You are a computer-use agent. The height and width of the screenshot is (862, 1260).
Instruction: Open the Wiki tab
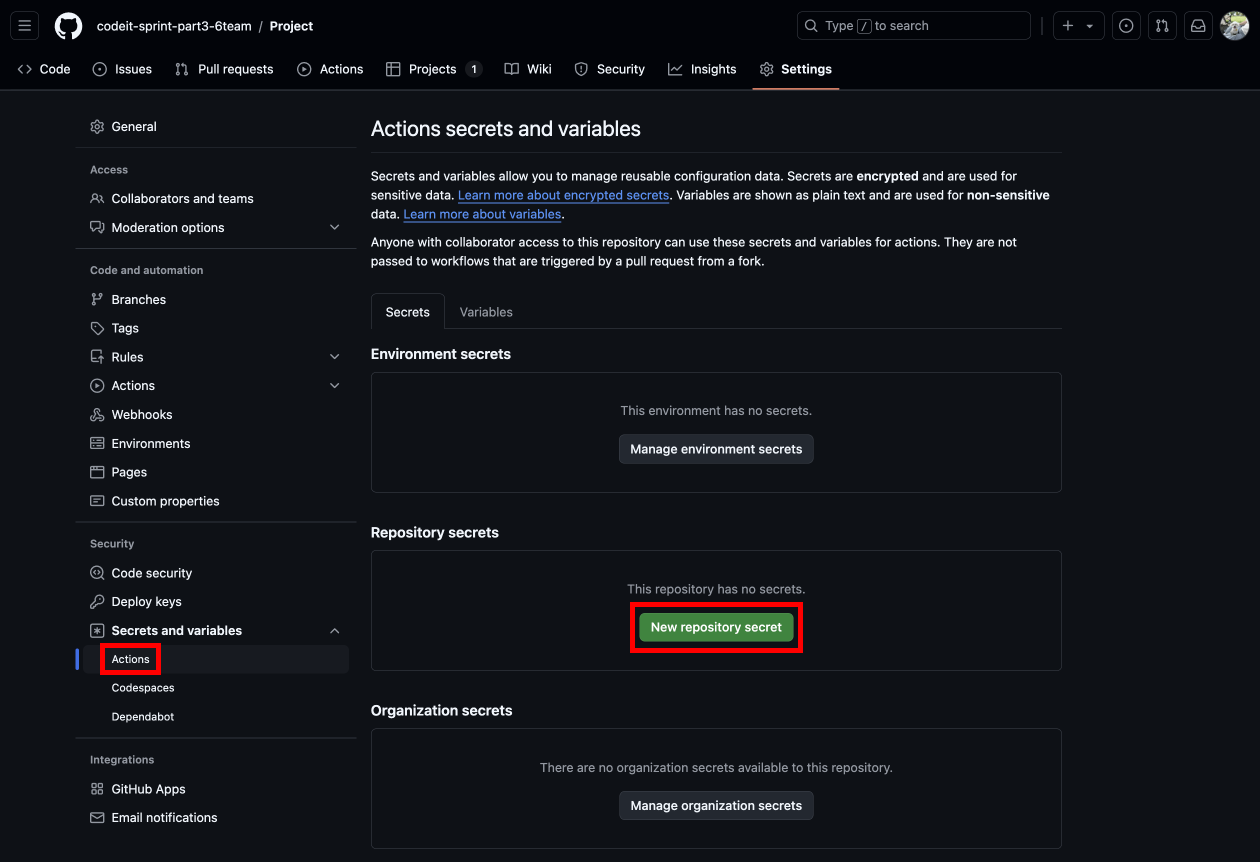[528, 69]
